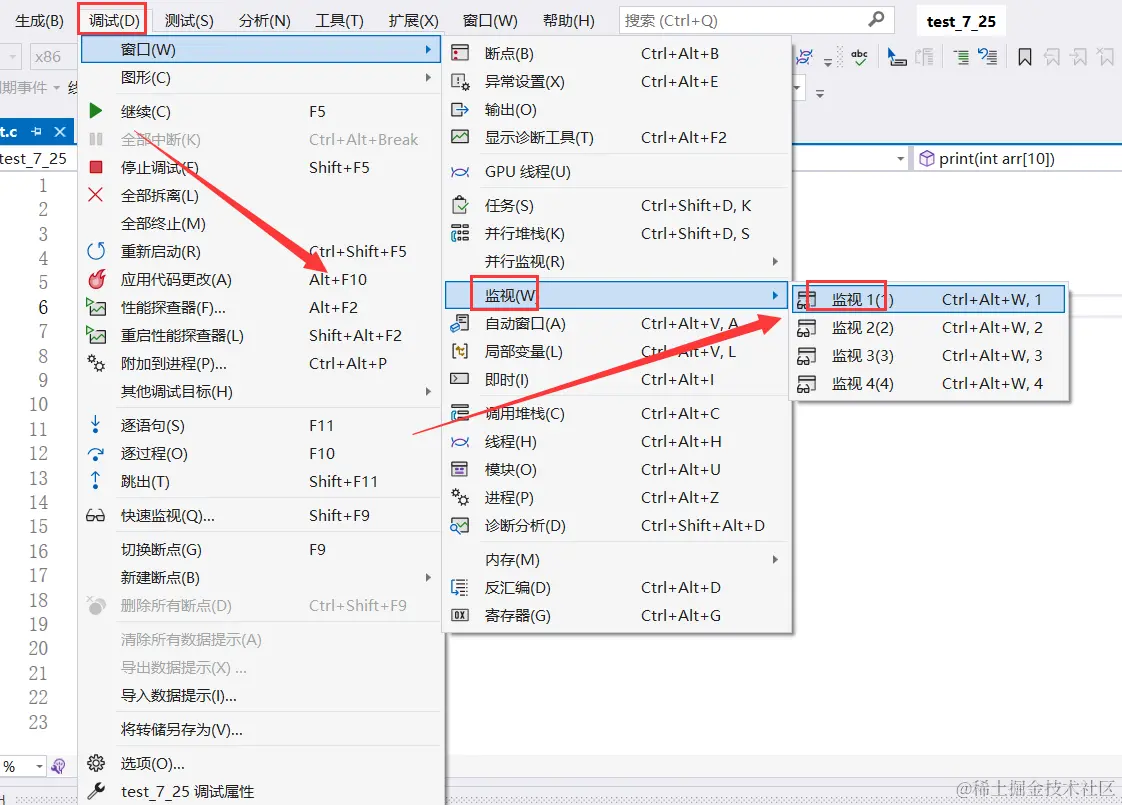The height and width of the screenshot is (805, 1122).
Task: Click the bookmark icon in the toolbar
Action: point(1025,57)
